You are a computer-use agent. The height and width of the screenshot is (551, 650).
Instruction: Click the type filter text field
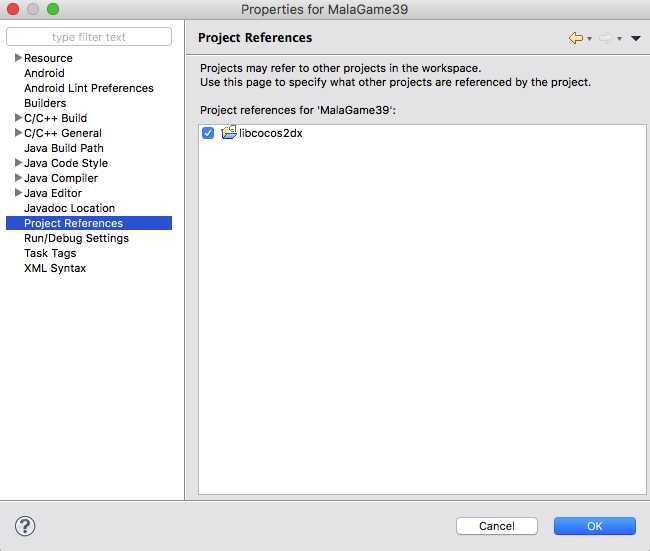tap(89, 37)
